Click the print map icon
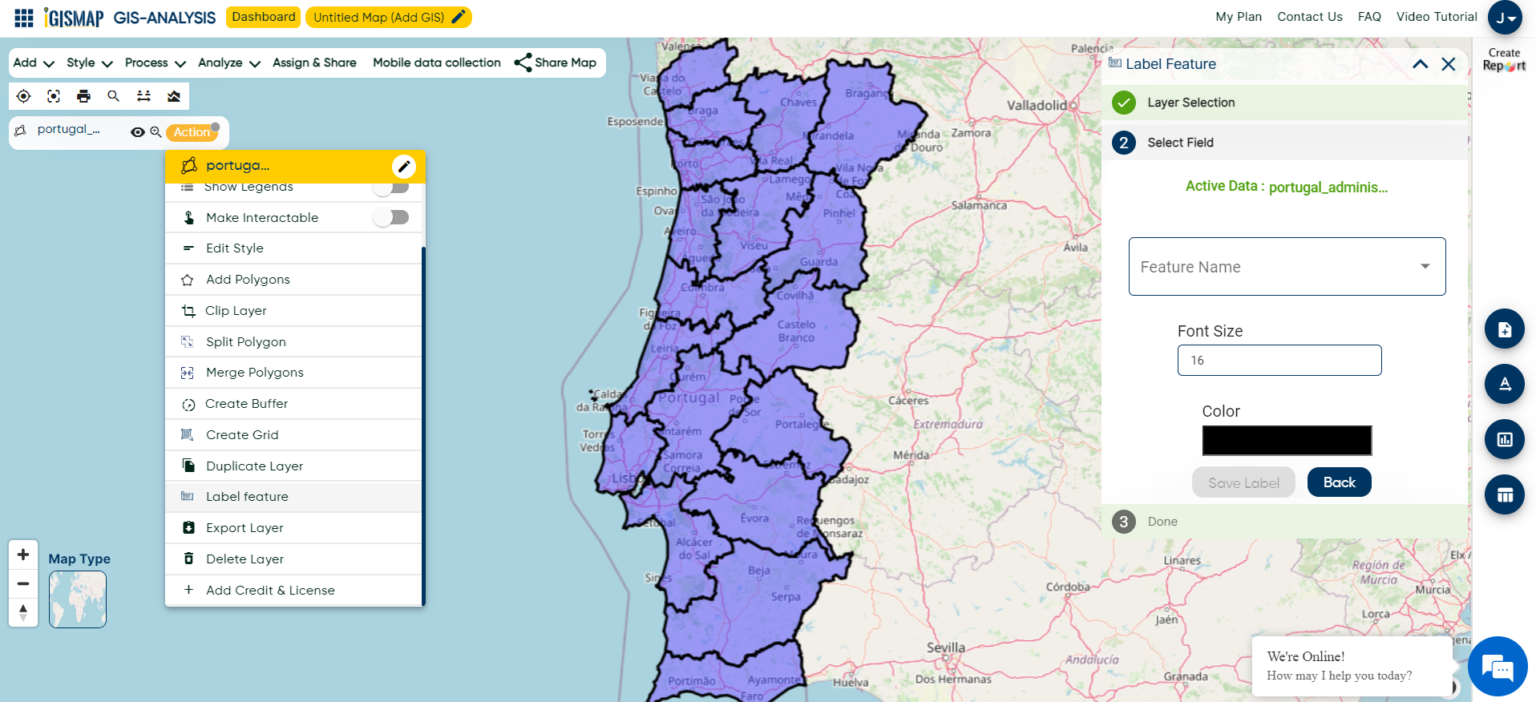 pyautogui.click(x=83, y=96)
